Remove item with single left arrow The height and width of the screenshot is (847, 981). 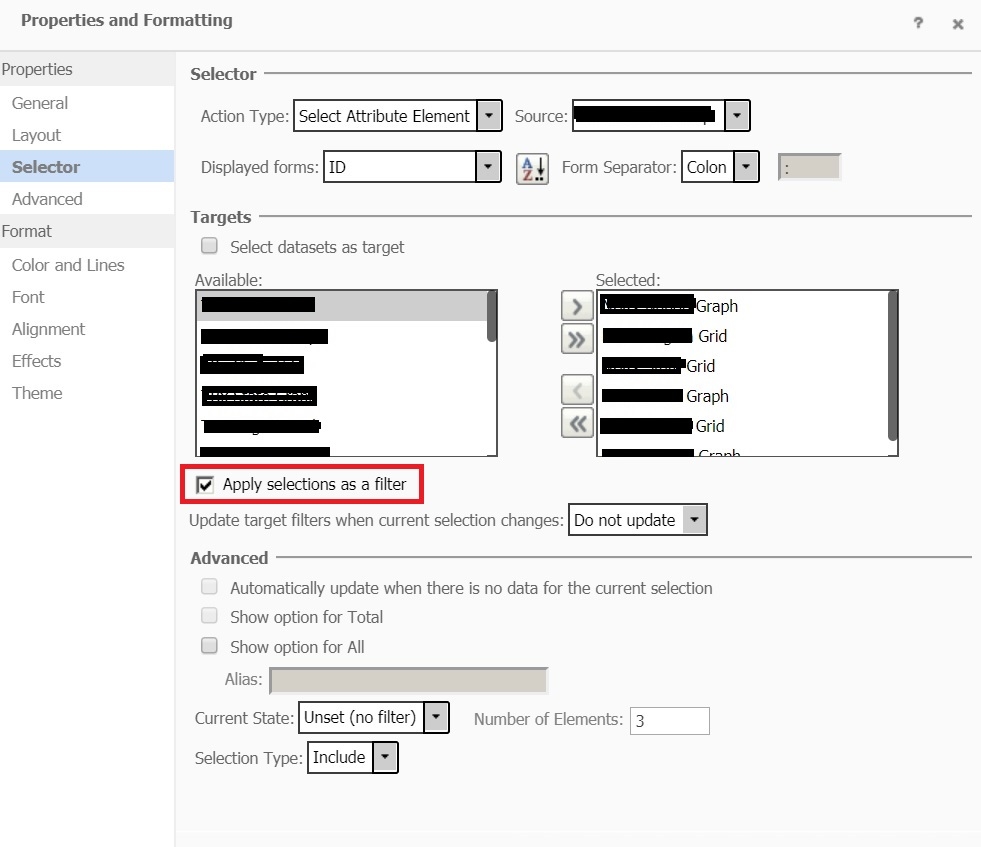577,390
